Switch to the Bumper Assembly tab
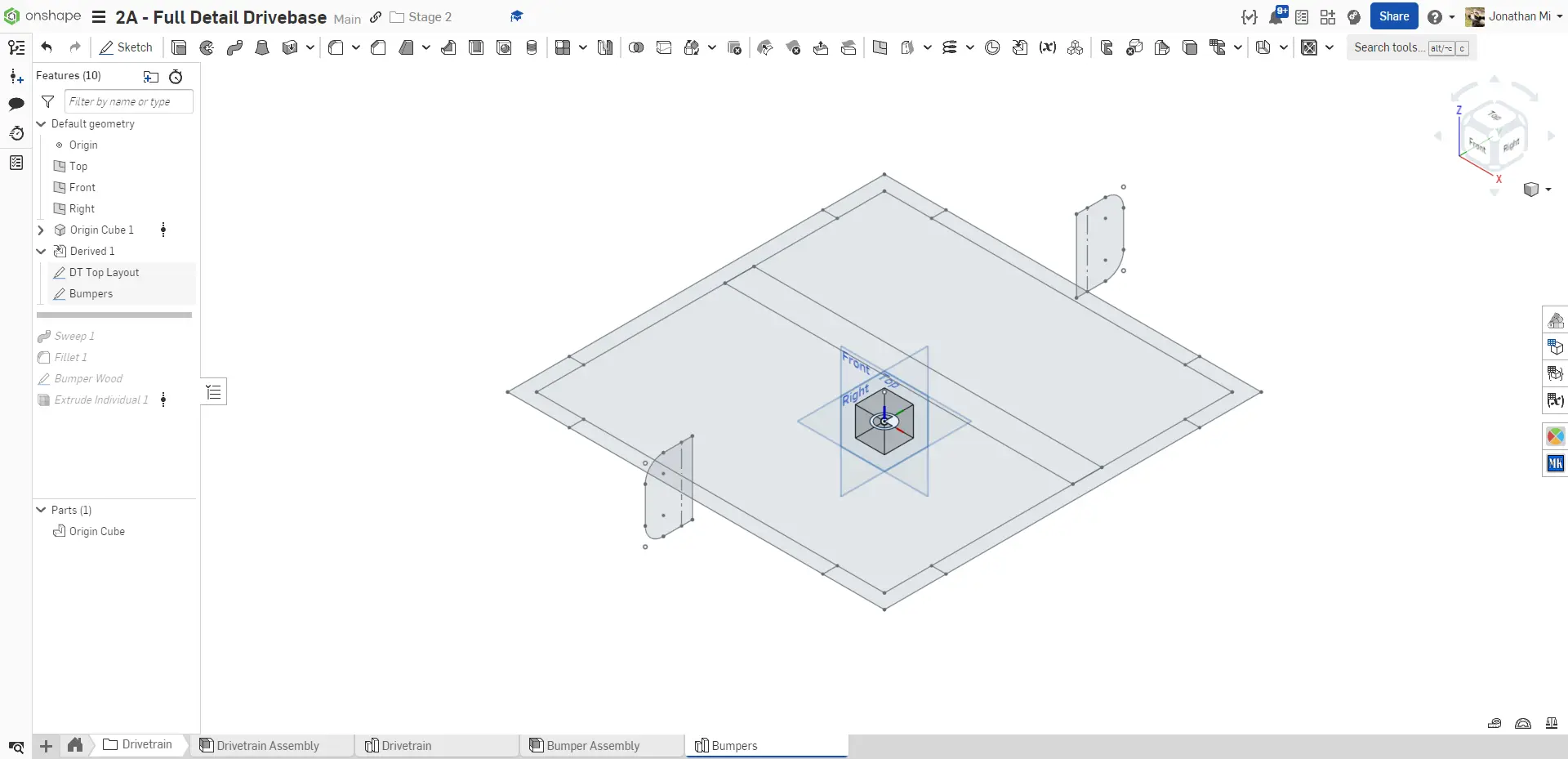Image resolution: width=1568 pixels, height=759 pixels. pos(592,745)
